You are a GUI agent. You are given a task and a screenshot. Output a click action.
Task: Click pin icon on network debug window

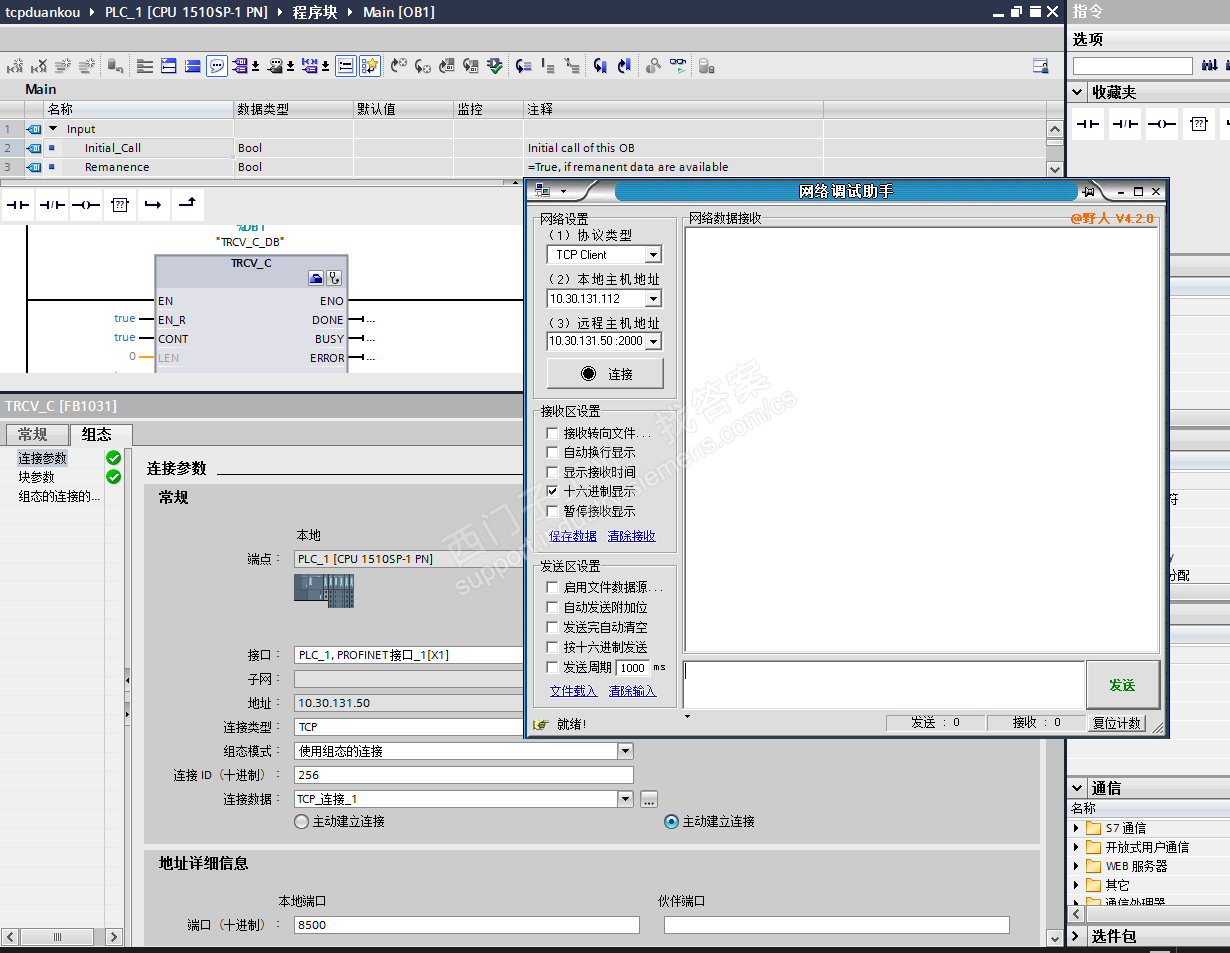[1089, 191]
